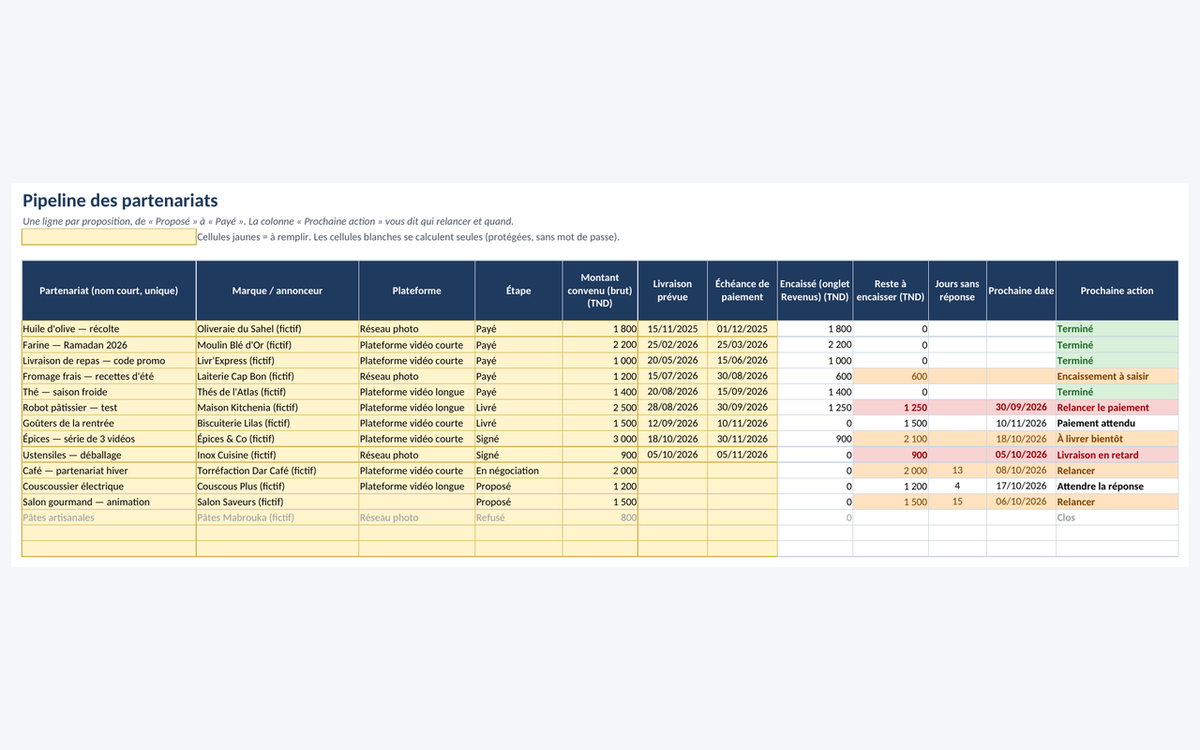The image size is (1200, 750).
Task: Click the "Clos" action cell
Action: pos(1117,518)
